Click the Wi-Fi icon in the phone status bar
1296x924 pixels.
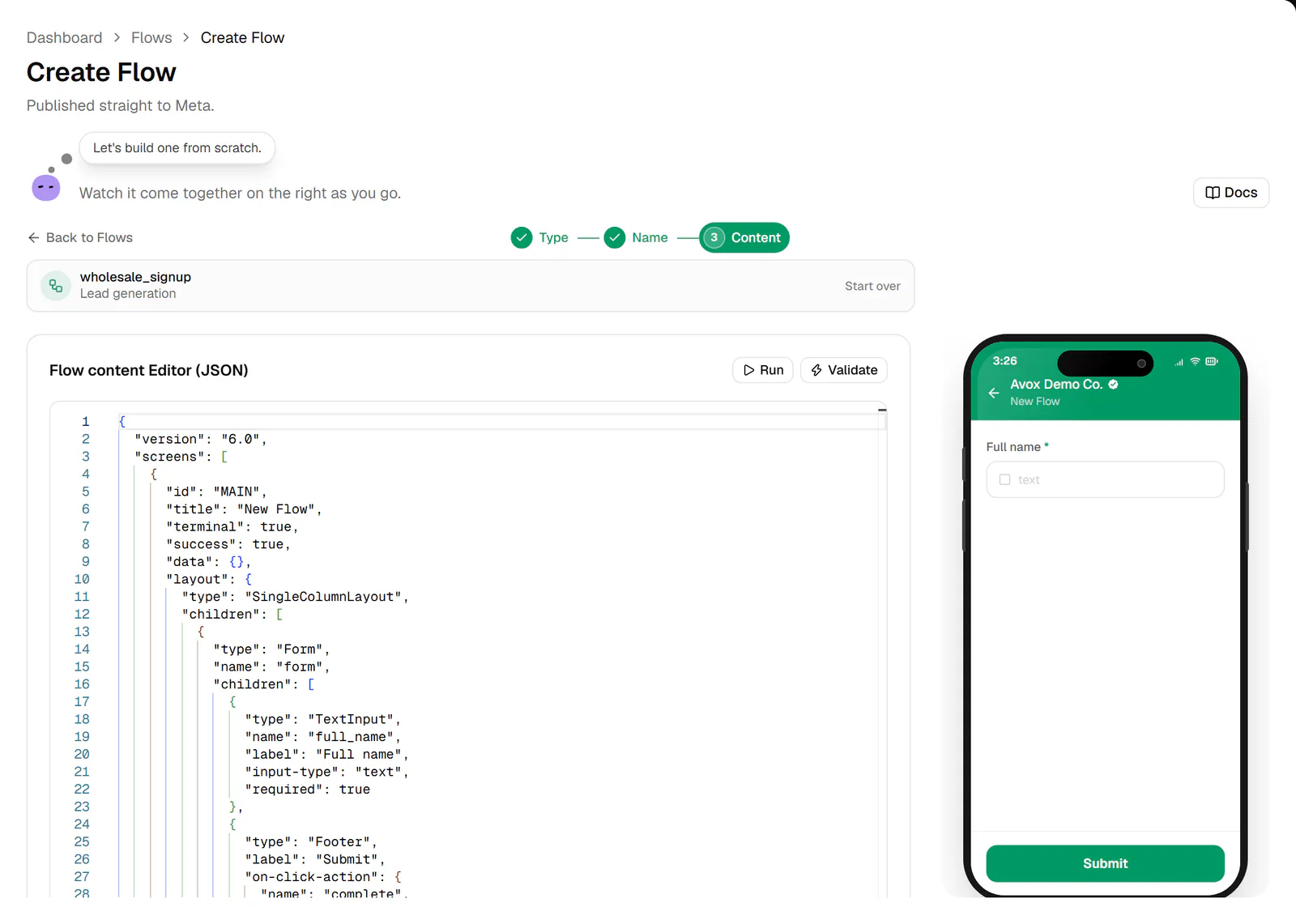coord(1195,361)
